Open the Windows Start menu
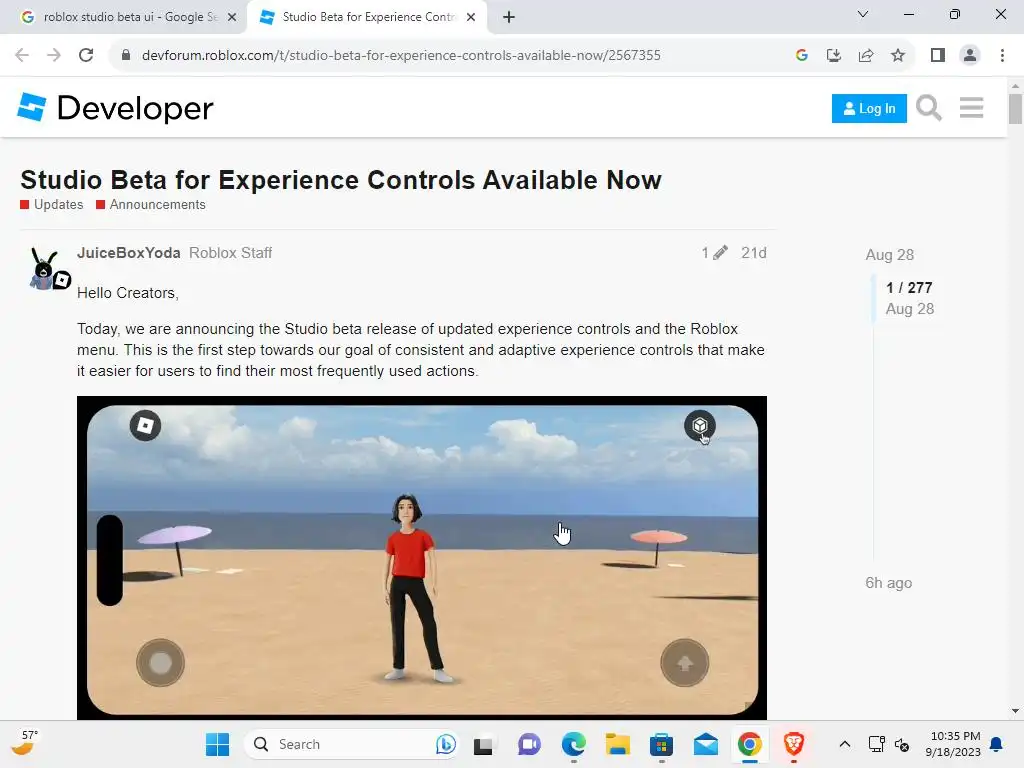The height and width of the screenshot is (768, 1024). (x=217, y=744)
